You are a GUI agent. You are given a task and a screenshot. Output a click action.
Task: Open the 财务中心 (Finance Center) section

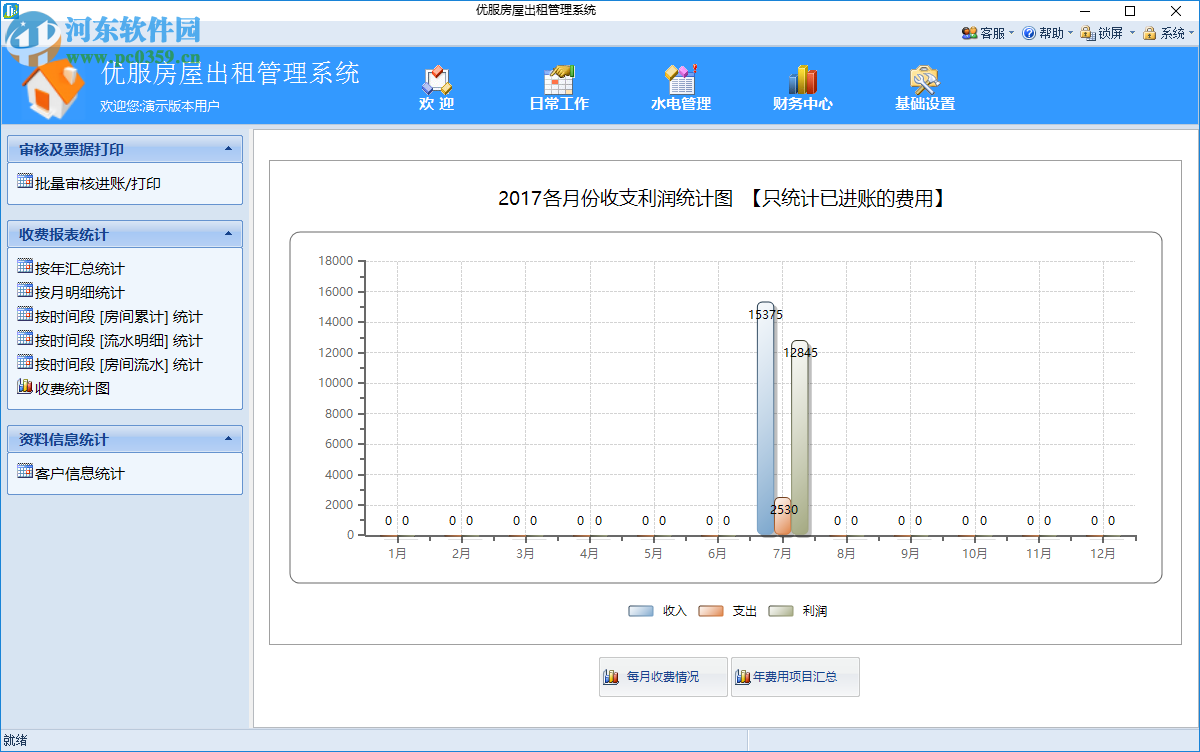[x=804, y=86]
